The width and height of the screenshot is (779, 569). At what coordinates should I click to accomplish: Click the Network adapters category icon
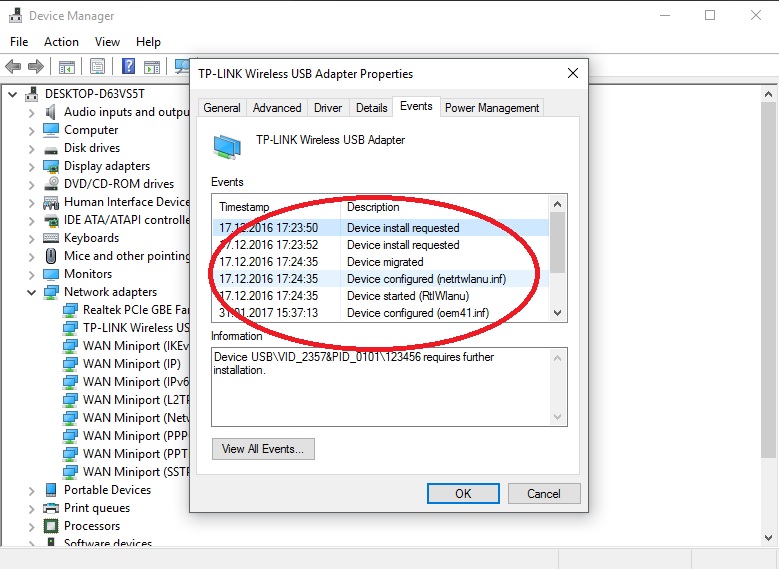click(x=51, y=292)
